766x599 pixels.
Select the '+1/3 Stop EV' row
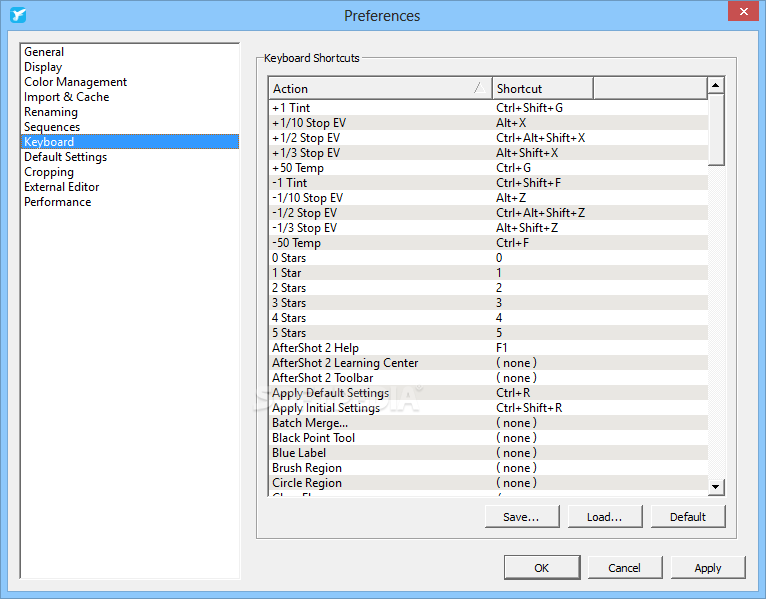click(489, 153)
